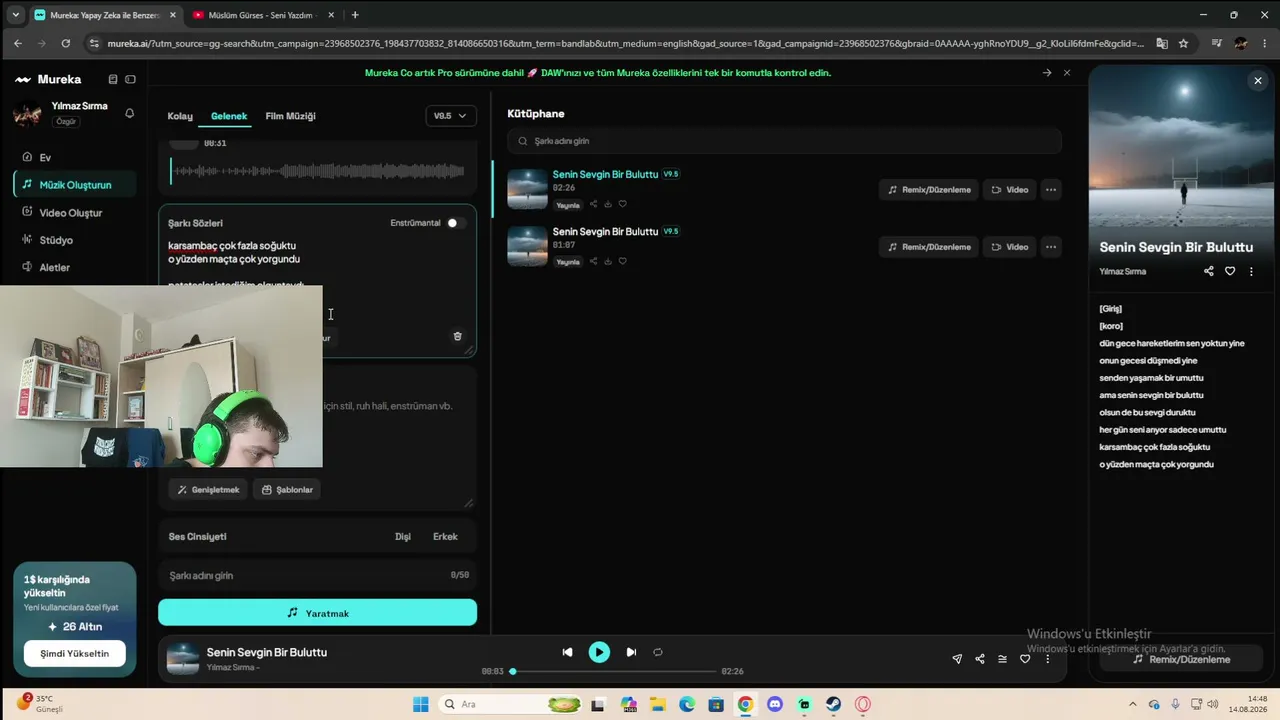Download the 01:07 track
The image size is (1280, 720).
[608, 261]
